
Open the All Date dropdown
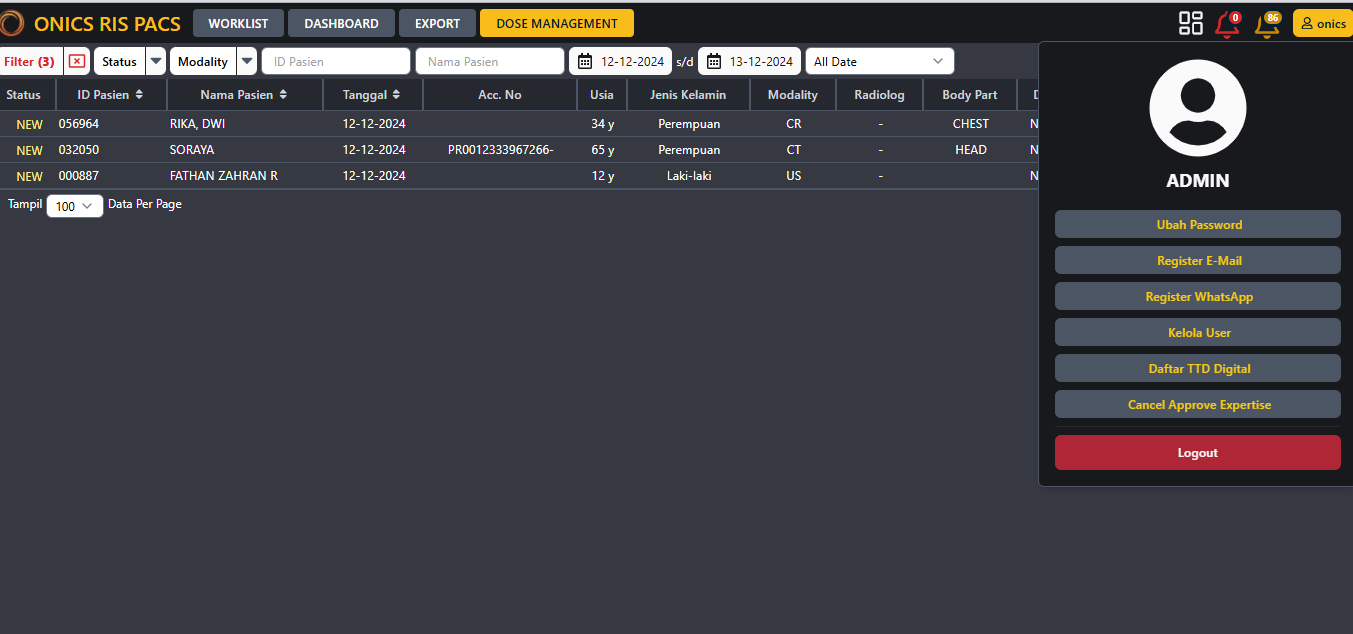(879, 61)
